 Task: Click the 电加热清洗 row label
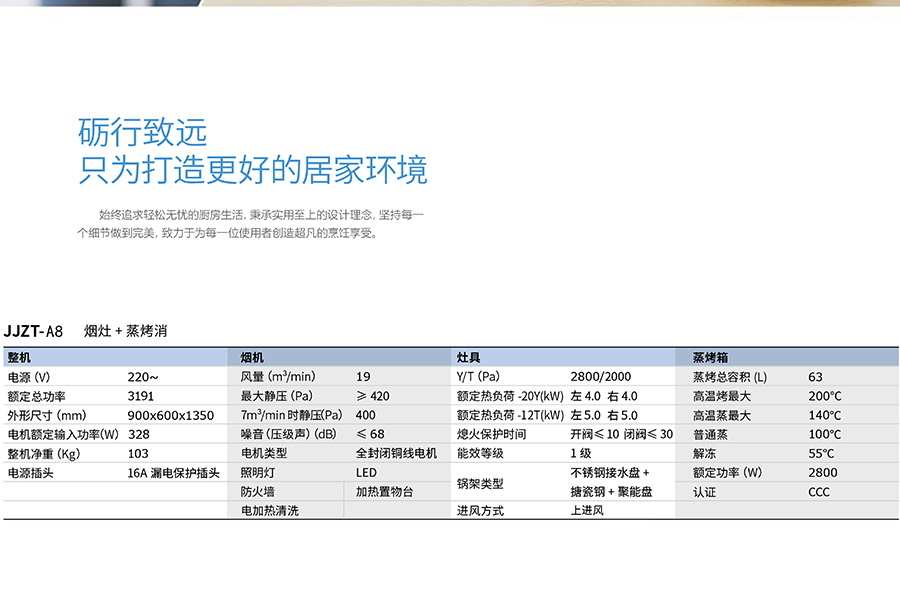point(269,510)
